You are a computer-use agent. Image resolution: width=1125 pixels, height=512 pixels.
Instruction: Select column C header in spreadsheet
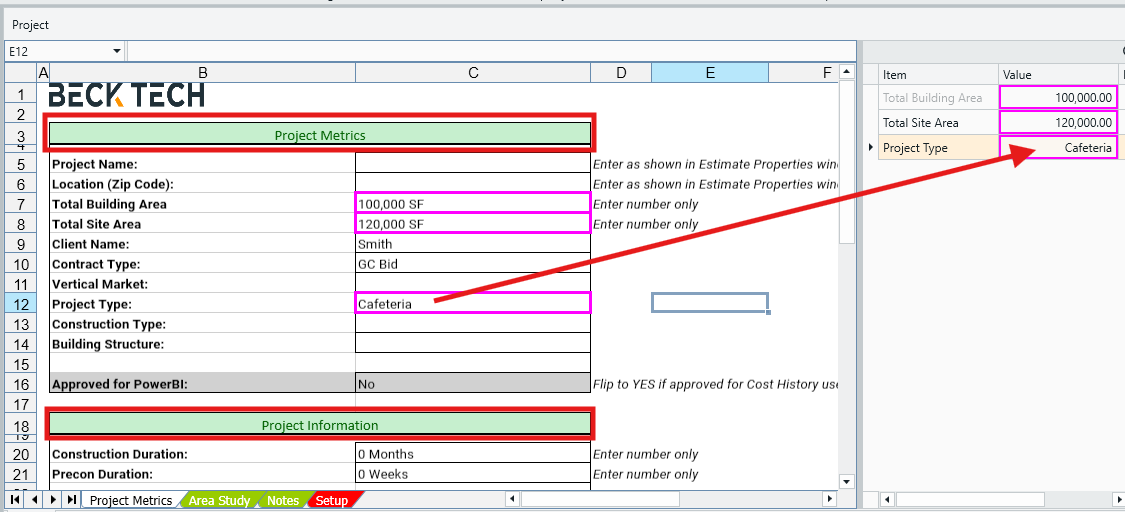click(472, 73)
